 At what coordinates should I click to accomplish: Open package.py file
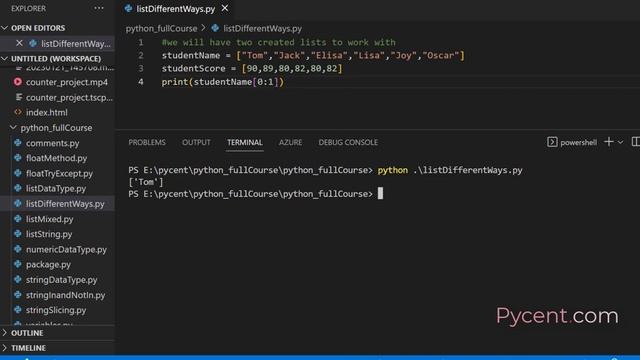(48, 264)
